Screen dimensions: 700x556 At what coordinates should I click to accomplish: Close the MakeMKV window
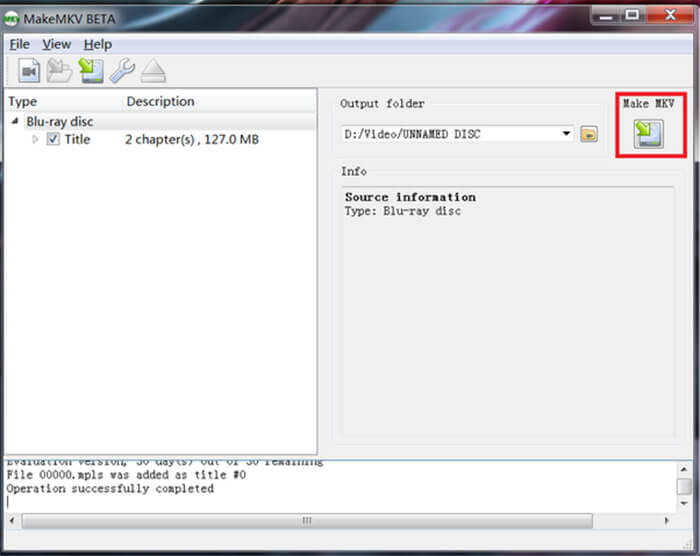pos(670,15)
